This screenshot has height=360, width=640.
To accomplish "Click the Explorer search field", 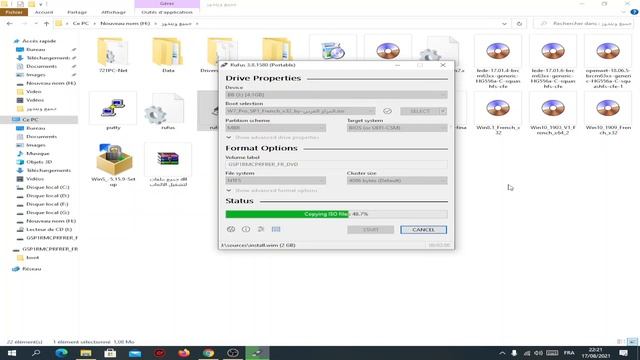I will 584,24.
